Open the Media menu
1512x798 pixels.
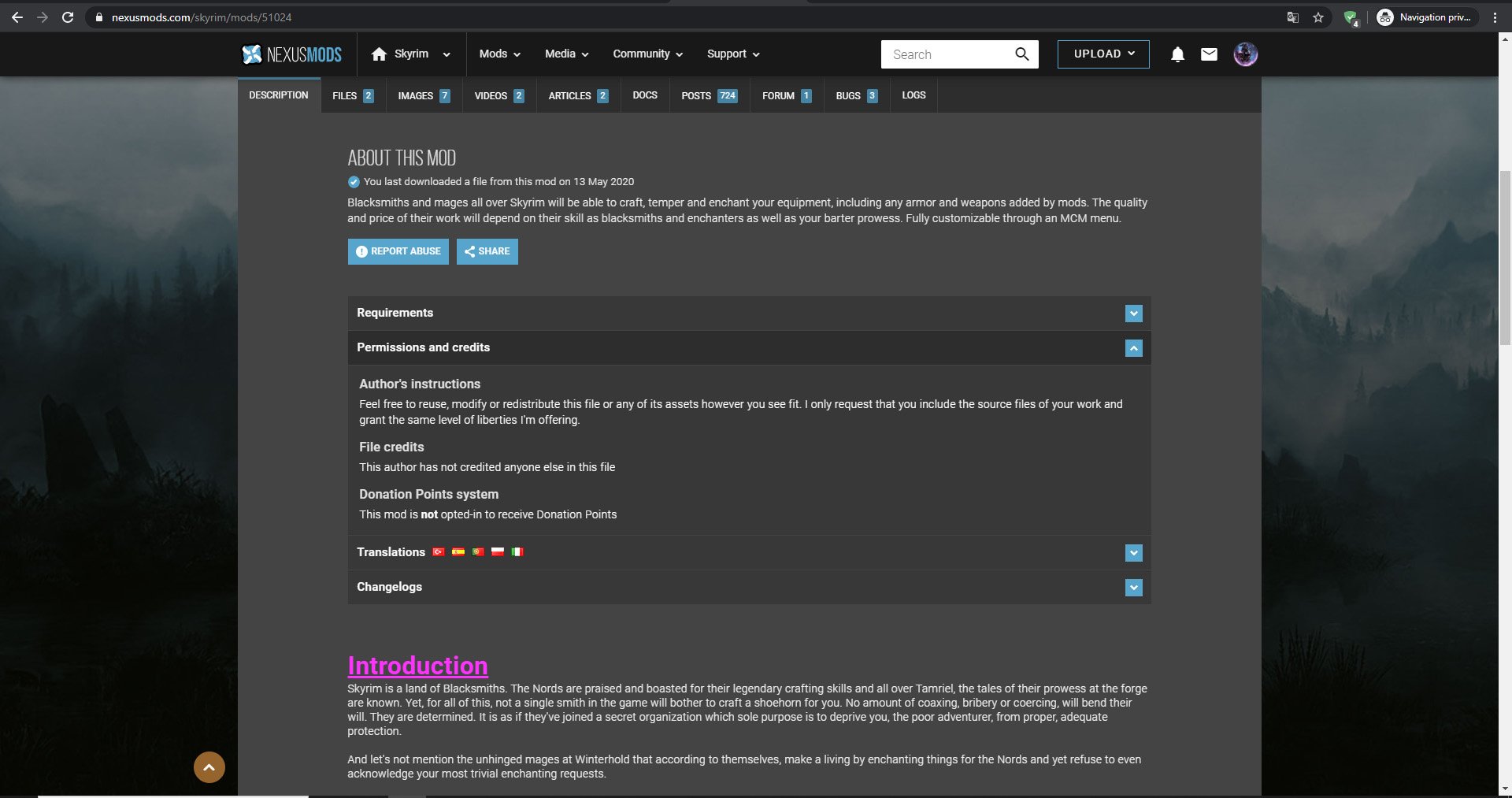point(567,54)
